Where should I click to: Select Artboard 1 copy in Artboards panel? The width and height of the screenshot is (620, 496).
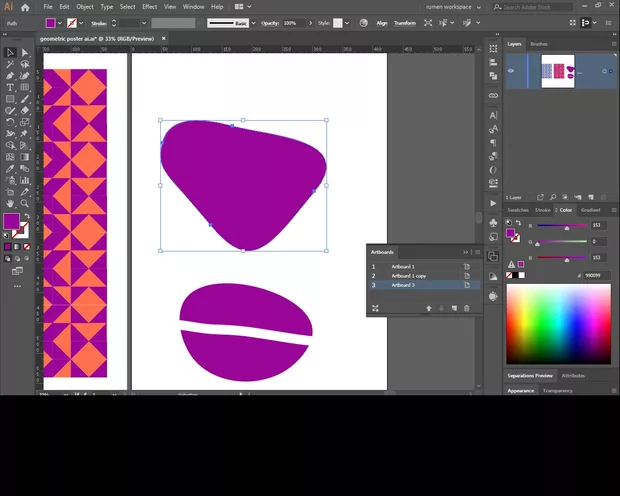[x=409, y=276]
